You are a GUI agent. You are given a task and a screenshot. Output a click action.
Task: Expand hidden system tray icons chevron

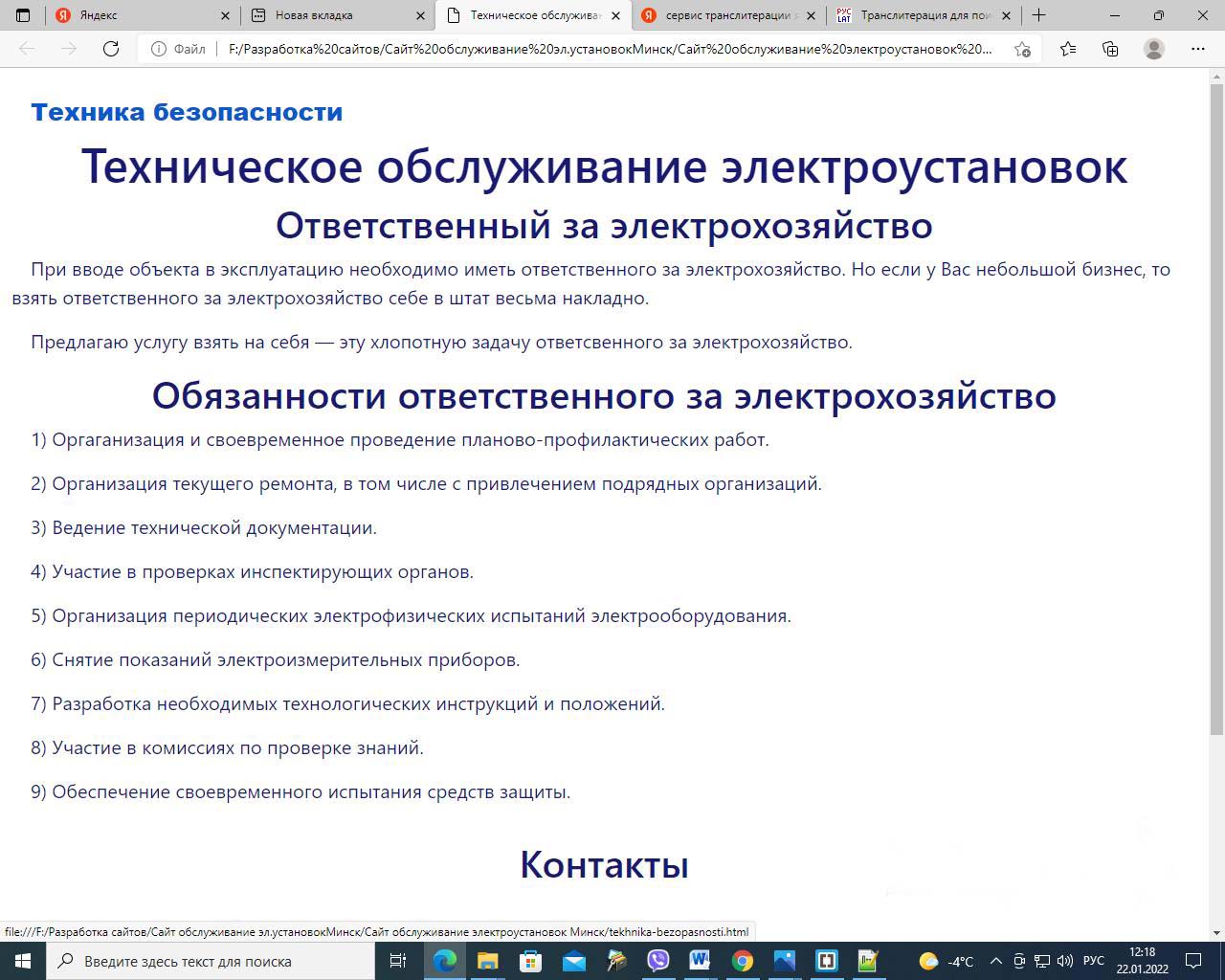click(995, 961)
